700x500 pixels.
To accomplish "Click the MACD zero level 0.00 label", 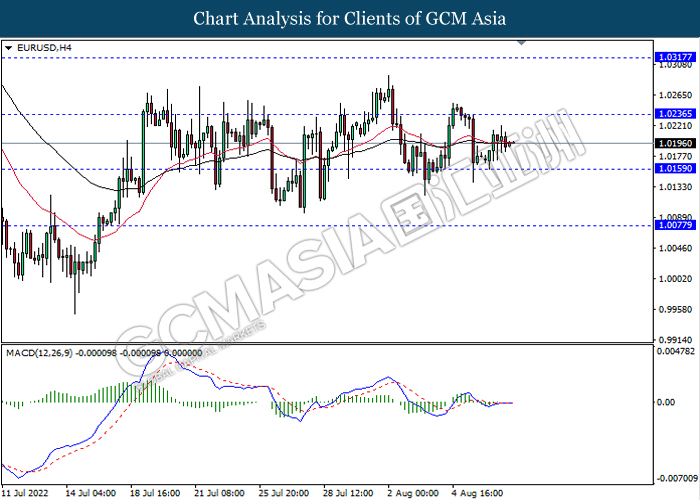I will pyautogui.click(x=666, y=402).
